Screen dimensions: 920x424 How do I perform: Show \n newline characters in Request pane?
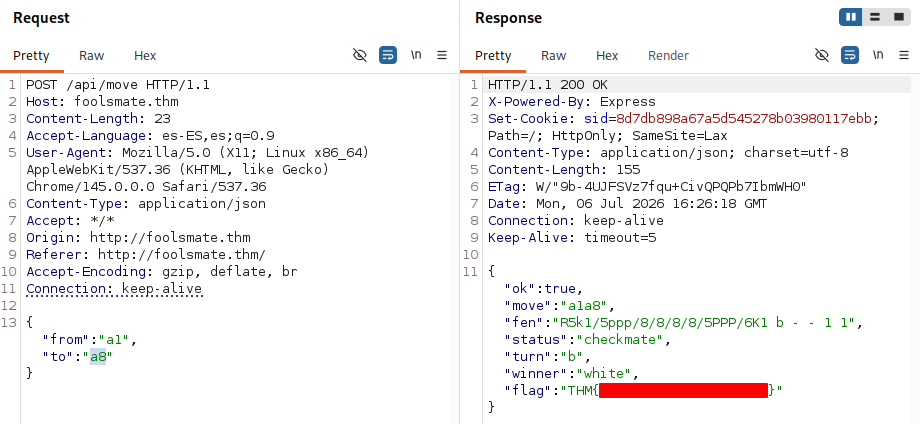pyautogui.click(x=416, y=55)
